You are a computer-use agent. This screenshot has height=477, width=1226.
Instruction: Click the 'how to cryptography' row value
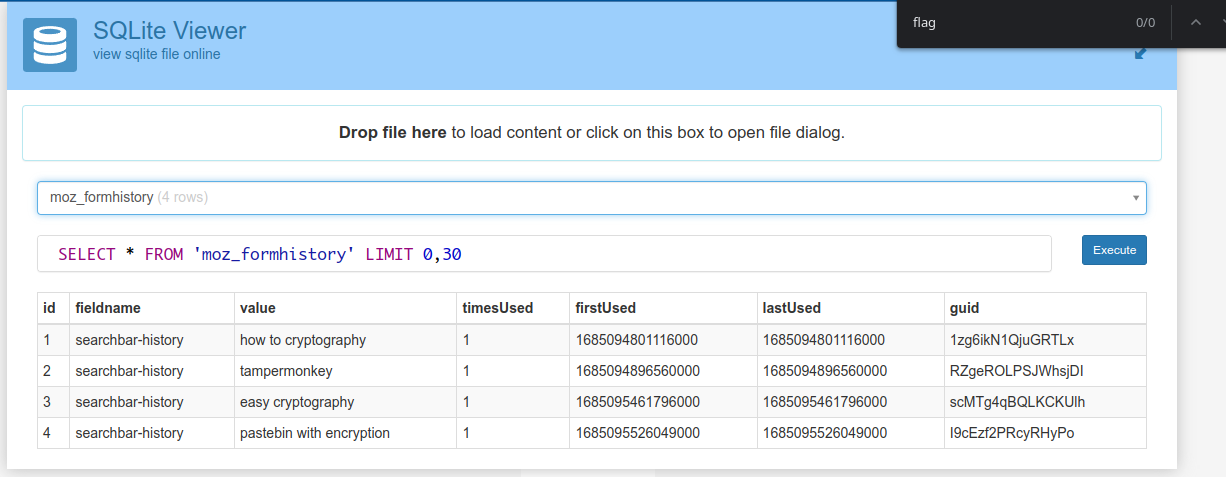pyautogui.click(x=303, y=340)
